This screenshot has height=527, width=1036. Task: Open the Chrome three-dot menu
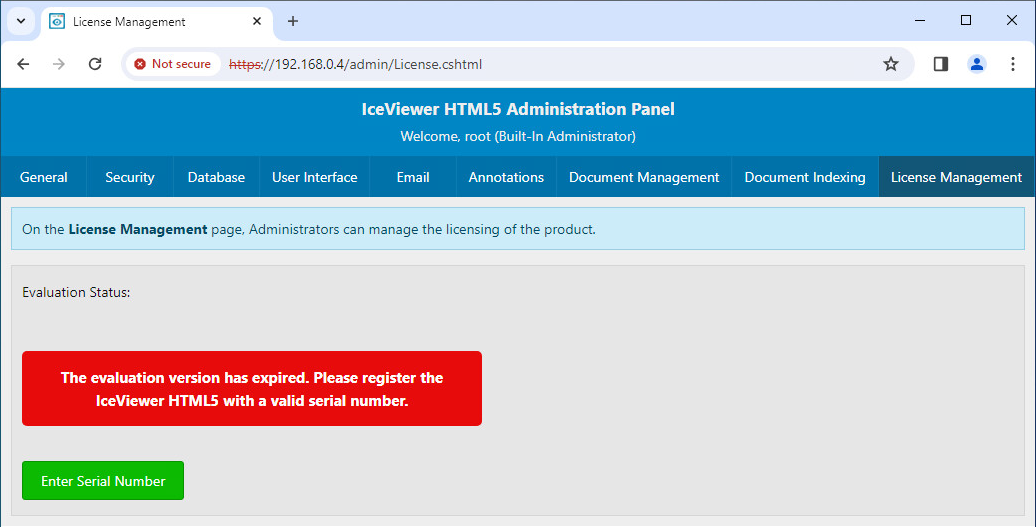[1012, 64]
